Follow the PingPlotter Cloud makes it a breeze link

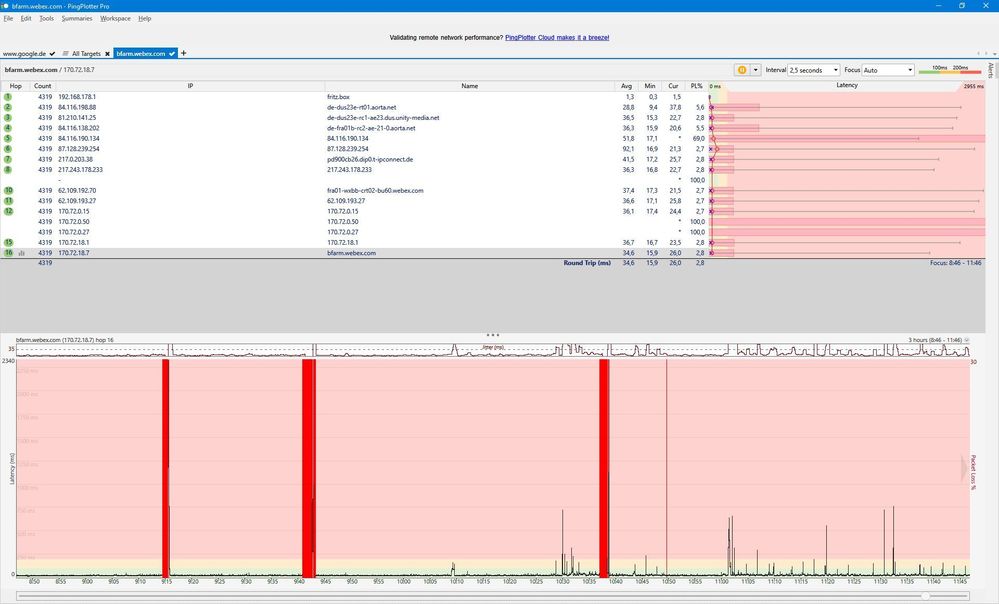coord(557,38)
